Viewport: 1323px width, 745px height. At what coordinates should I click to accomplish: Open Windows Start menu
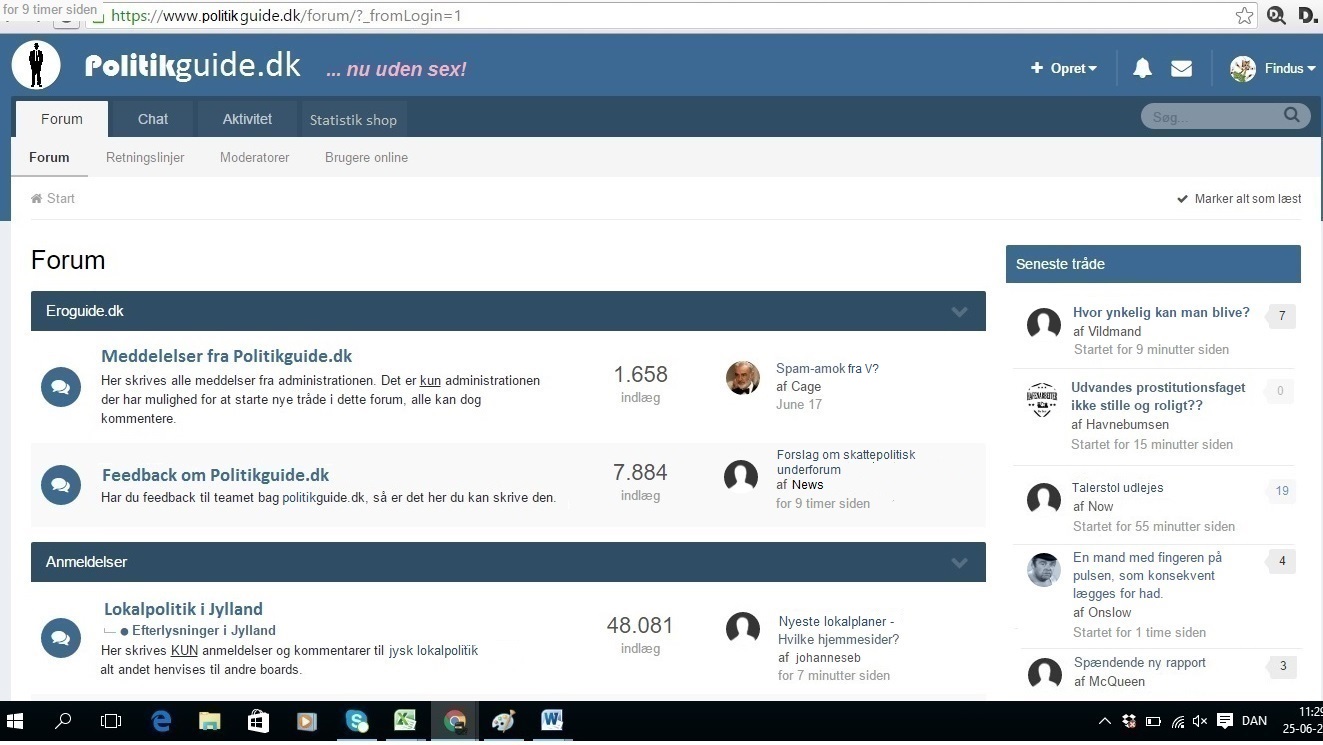point(16,720)
